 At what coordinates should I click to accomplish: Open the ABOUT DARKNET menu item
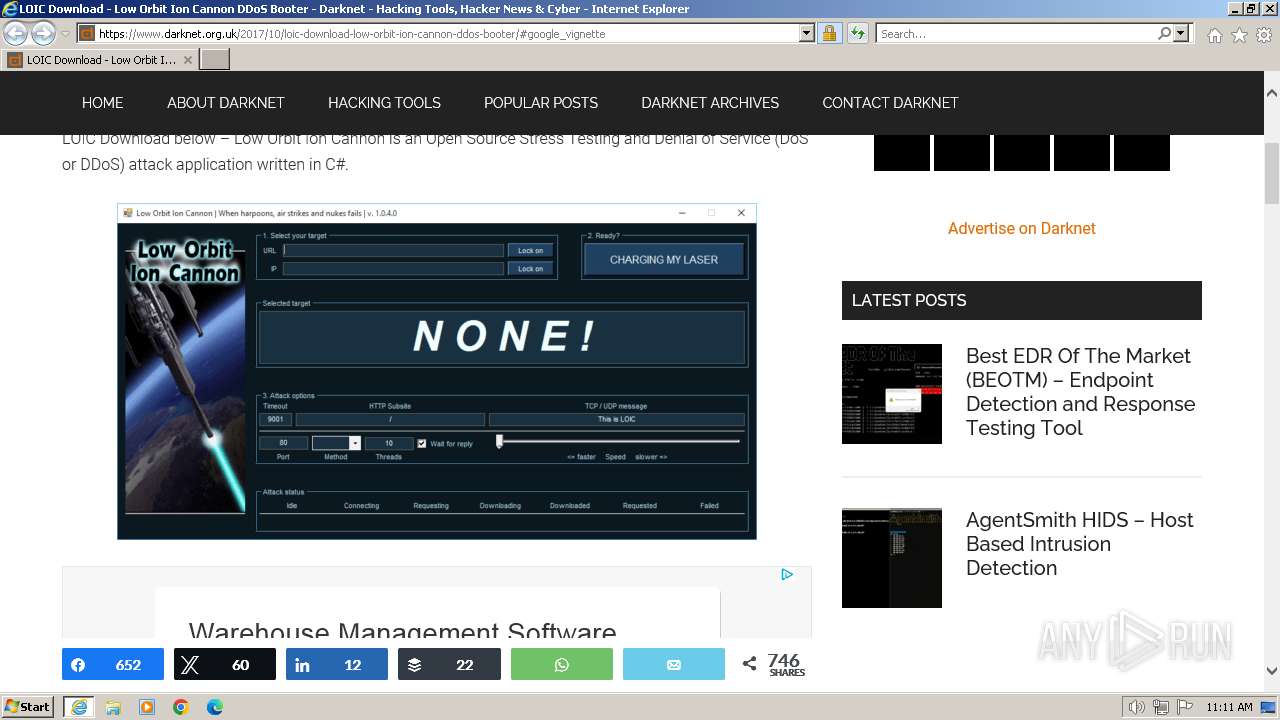click(226, 102)
